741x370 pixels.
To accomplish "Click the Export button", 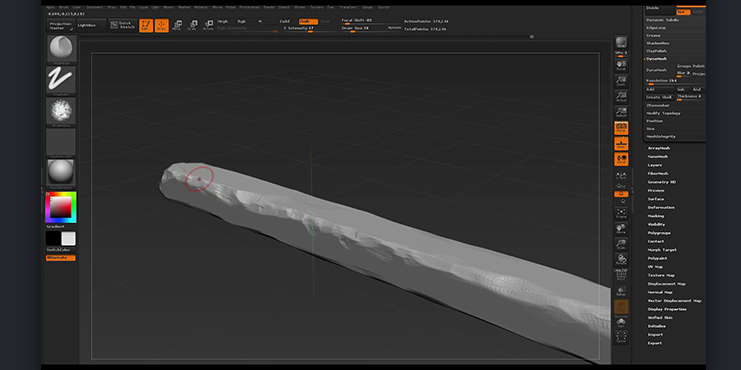I will [655, 343].
